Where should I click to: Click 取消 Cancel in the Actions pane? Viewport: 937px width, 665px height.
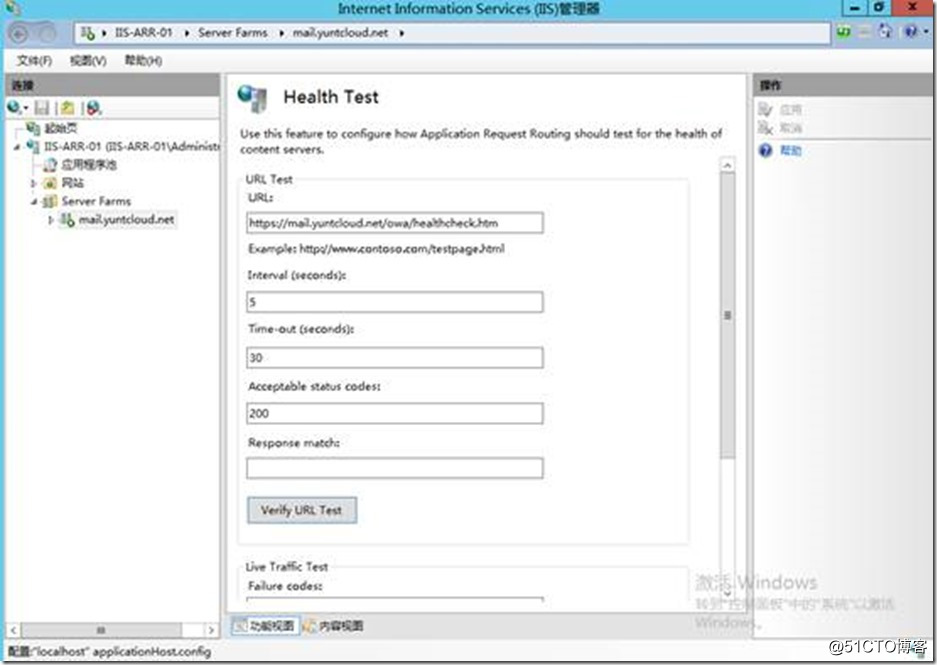pyautogui.click(x=790, y=127)
